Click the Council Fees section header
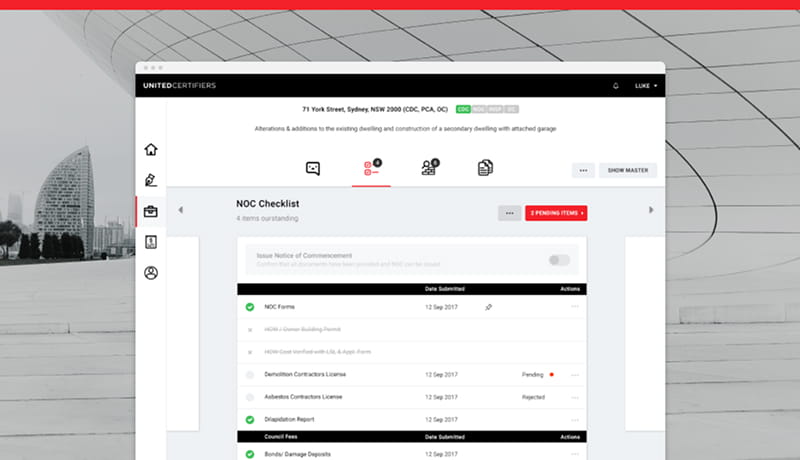This screenshot has height=460, width=800. click(x=281, y=437)
